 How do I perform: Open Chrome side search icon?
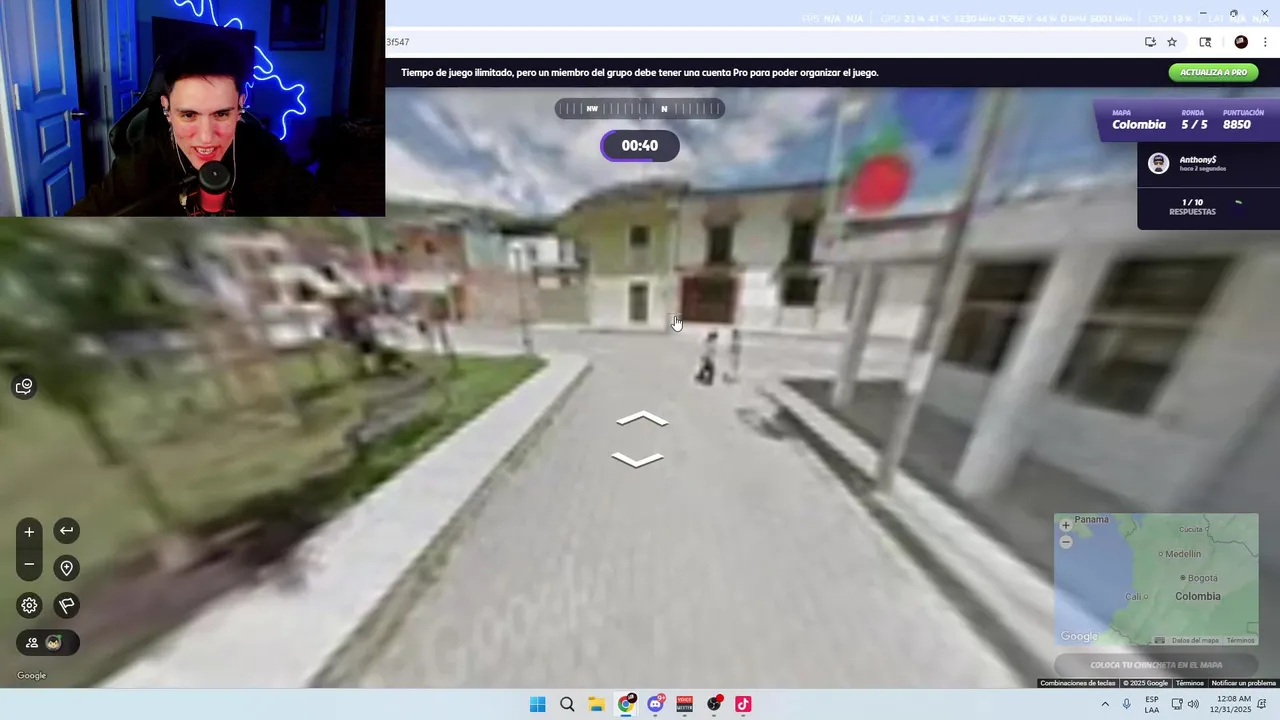[x=1205, y=42]
